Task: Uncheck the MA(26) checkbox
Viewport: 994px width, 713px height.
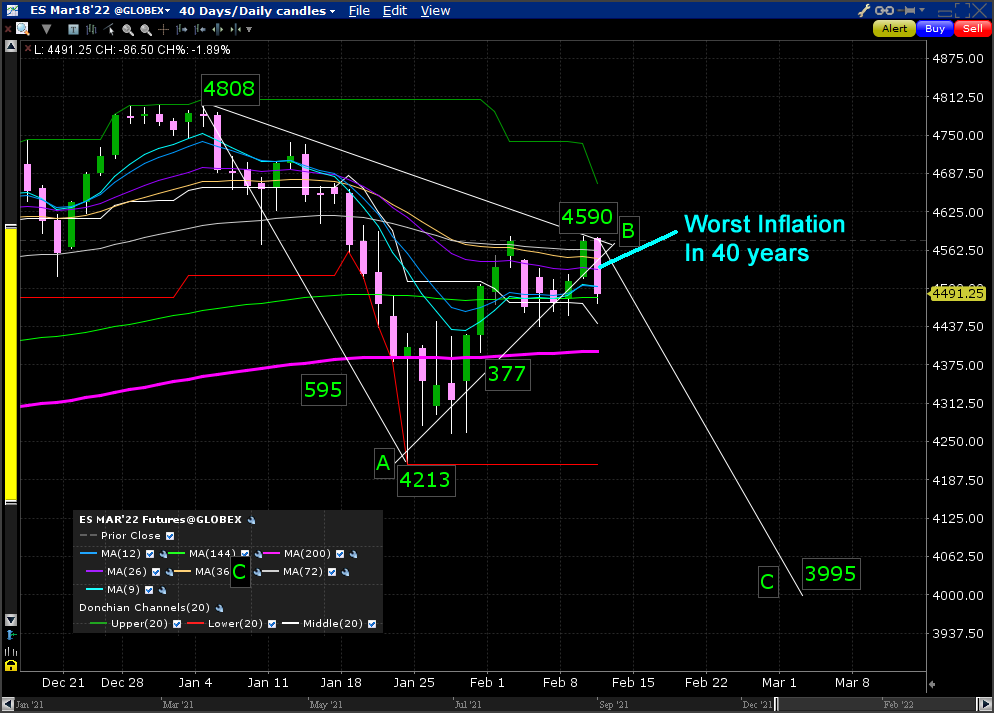Action: [x=156, y=572]
